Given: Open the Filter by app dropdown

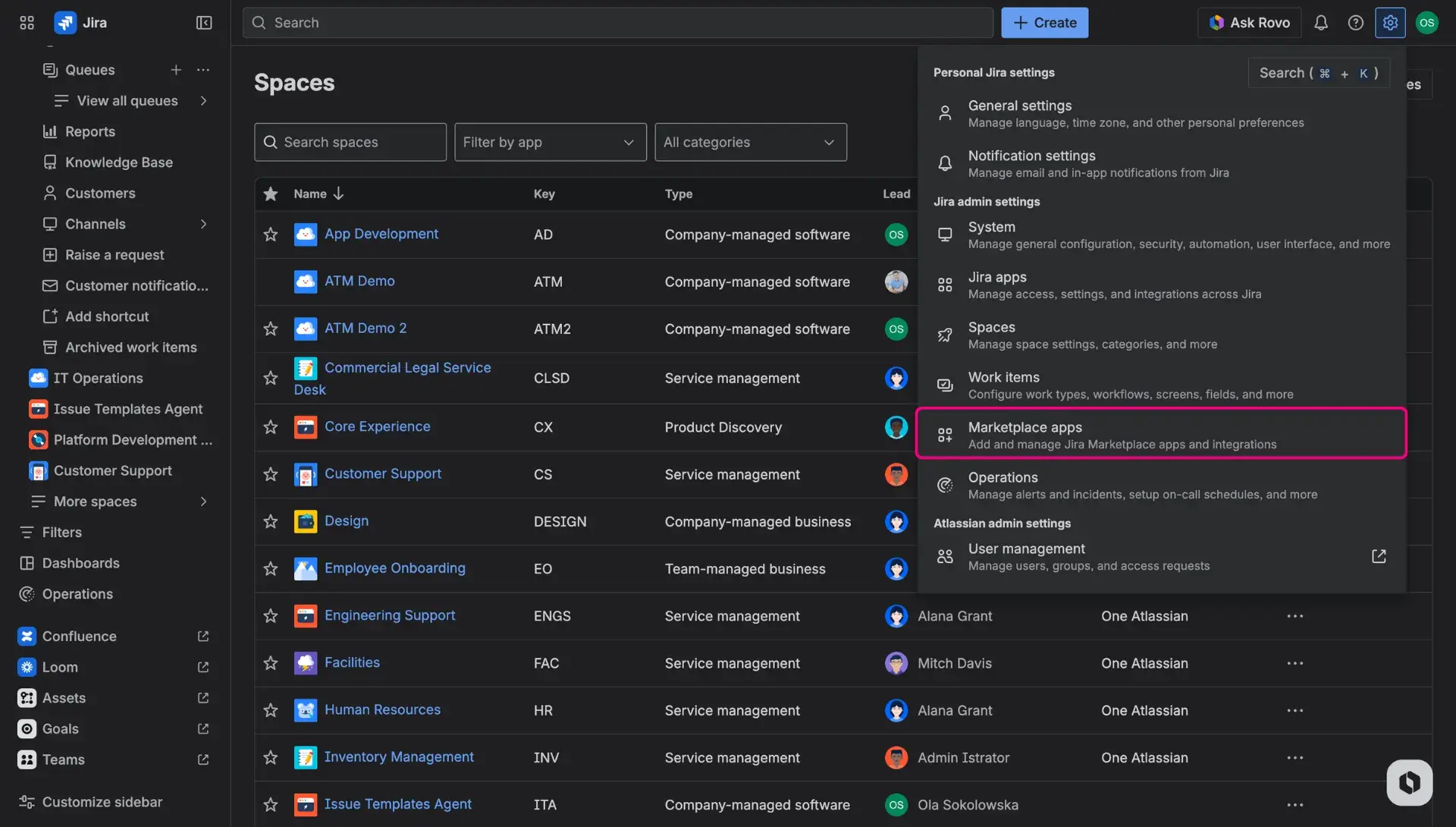Looking at the screenshot, I should coord(550,142).
